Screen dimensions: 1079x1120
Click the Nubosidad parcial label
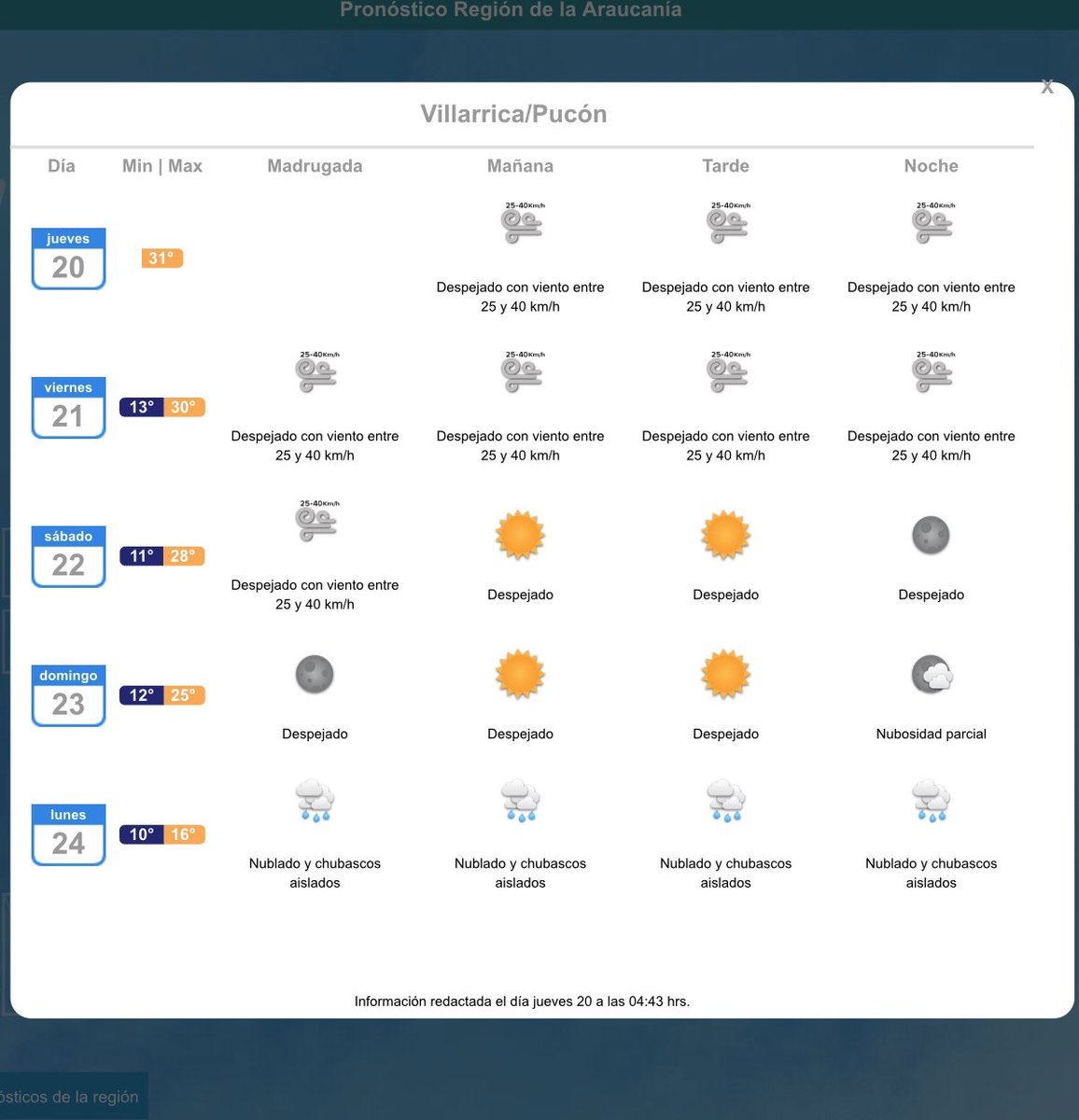pos(931,734)
